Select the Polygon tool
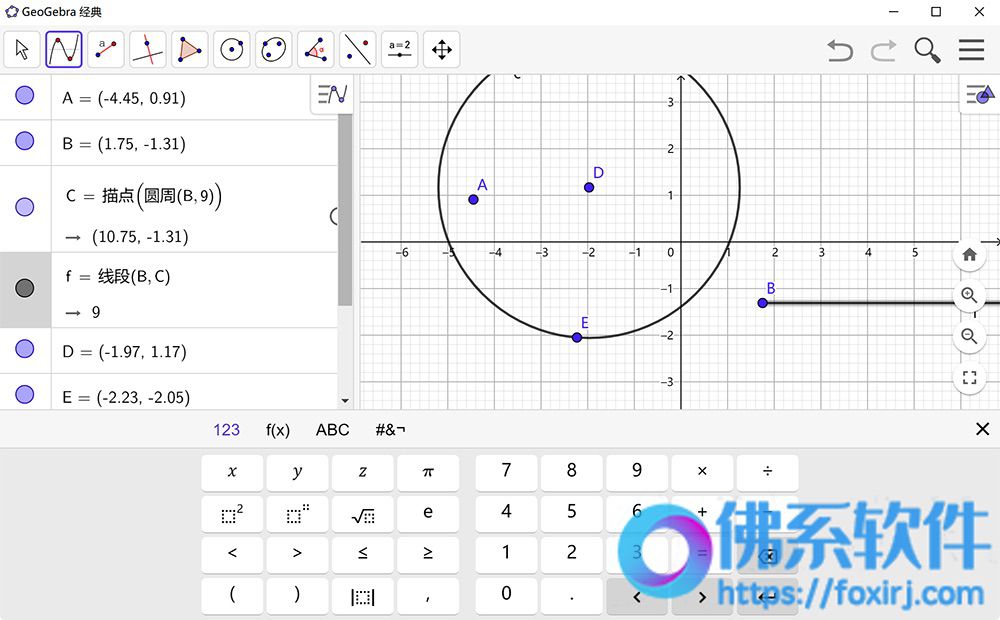The image size is (1000, 620). coord(189,49)
